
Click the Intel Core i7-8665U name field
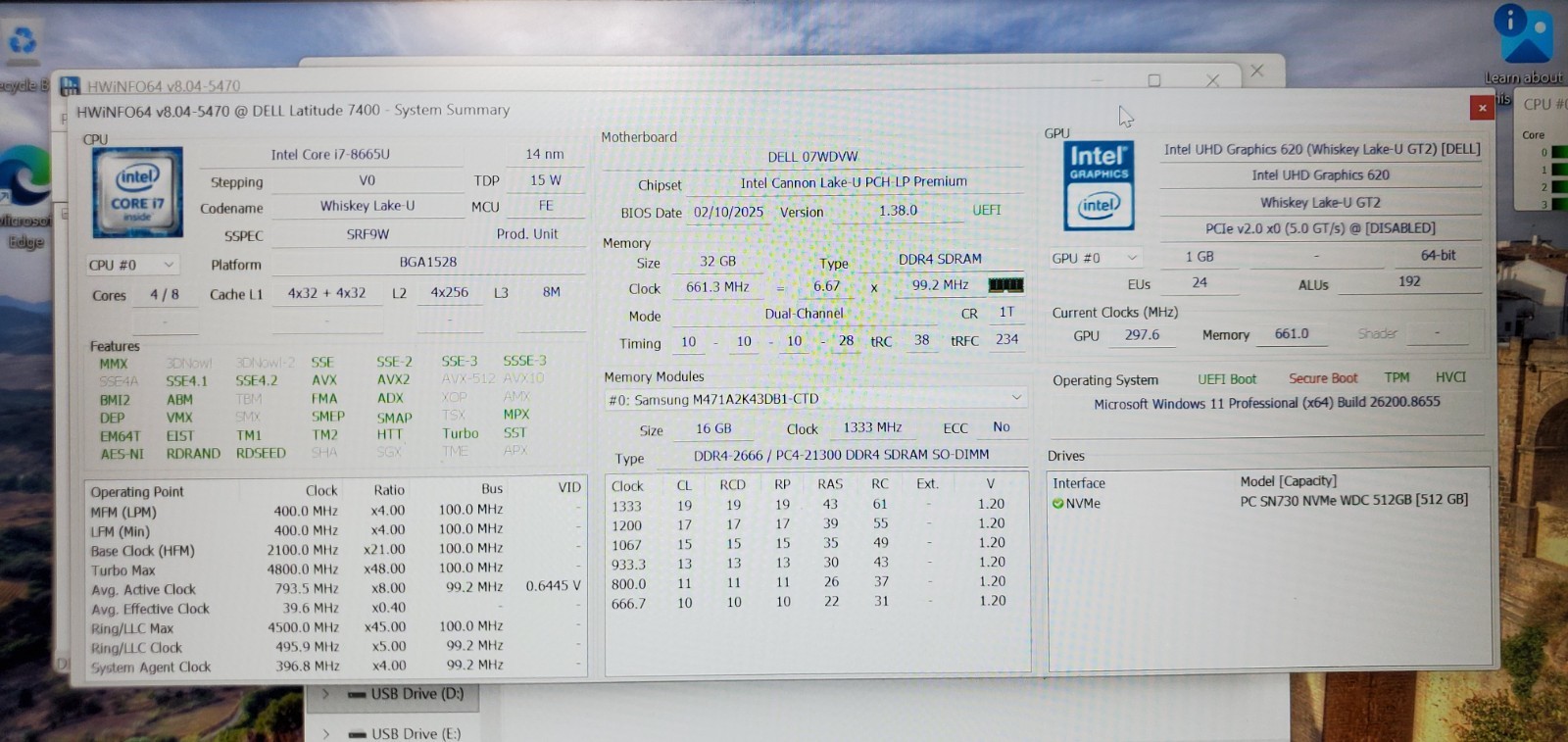(330, 154)
